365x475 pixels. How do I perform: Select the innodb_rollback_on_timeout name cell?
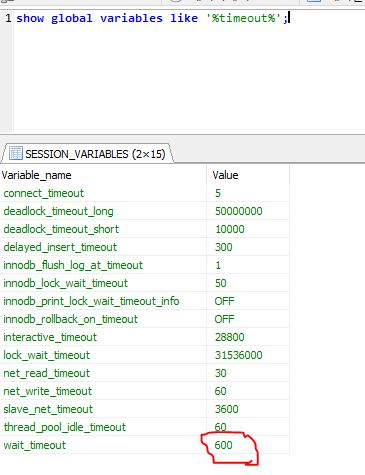[x=103, y=319]
